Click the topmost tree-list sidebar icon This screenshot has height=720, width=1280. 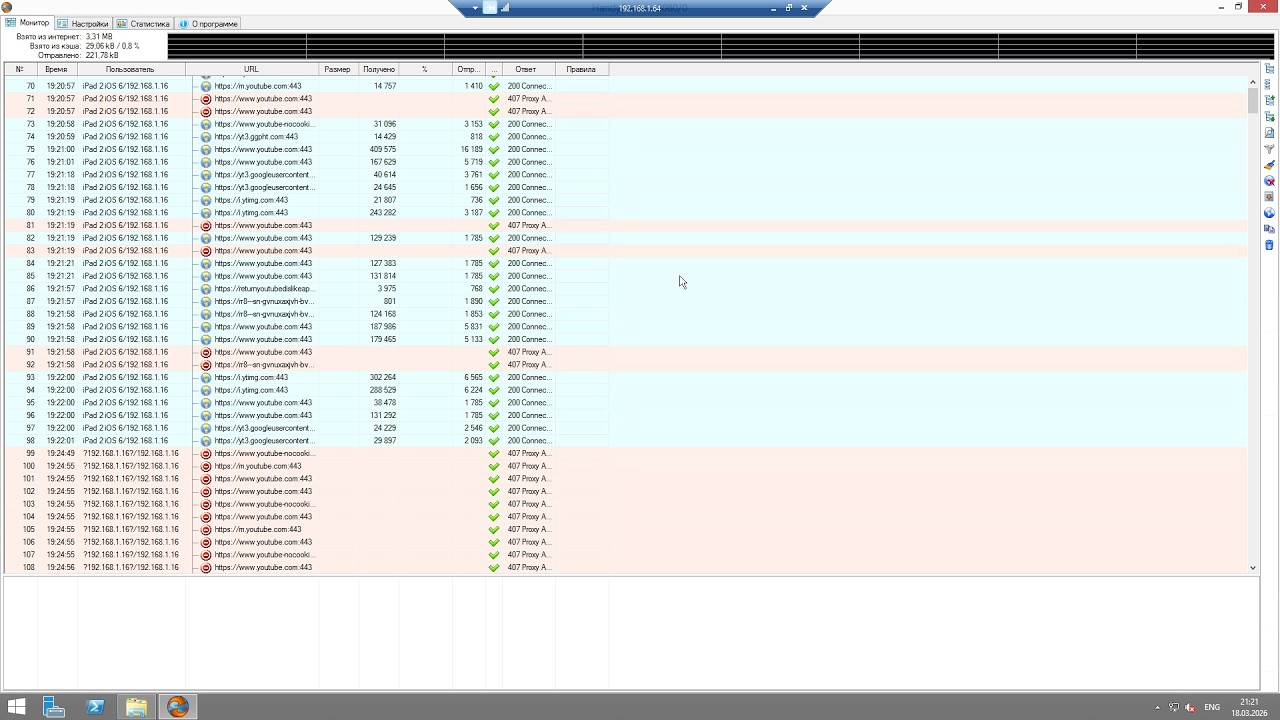[x=1269, y=69]
